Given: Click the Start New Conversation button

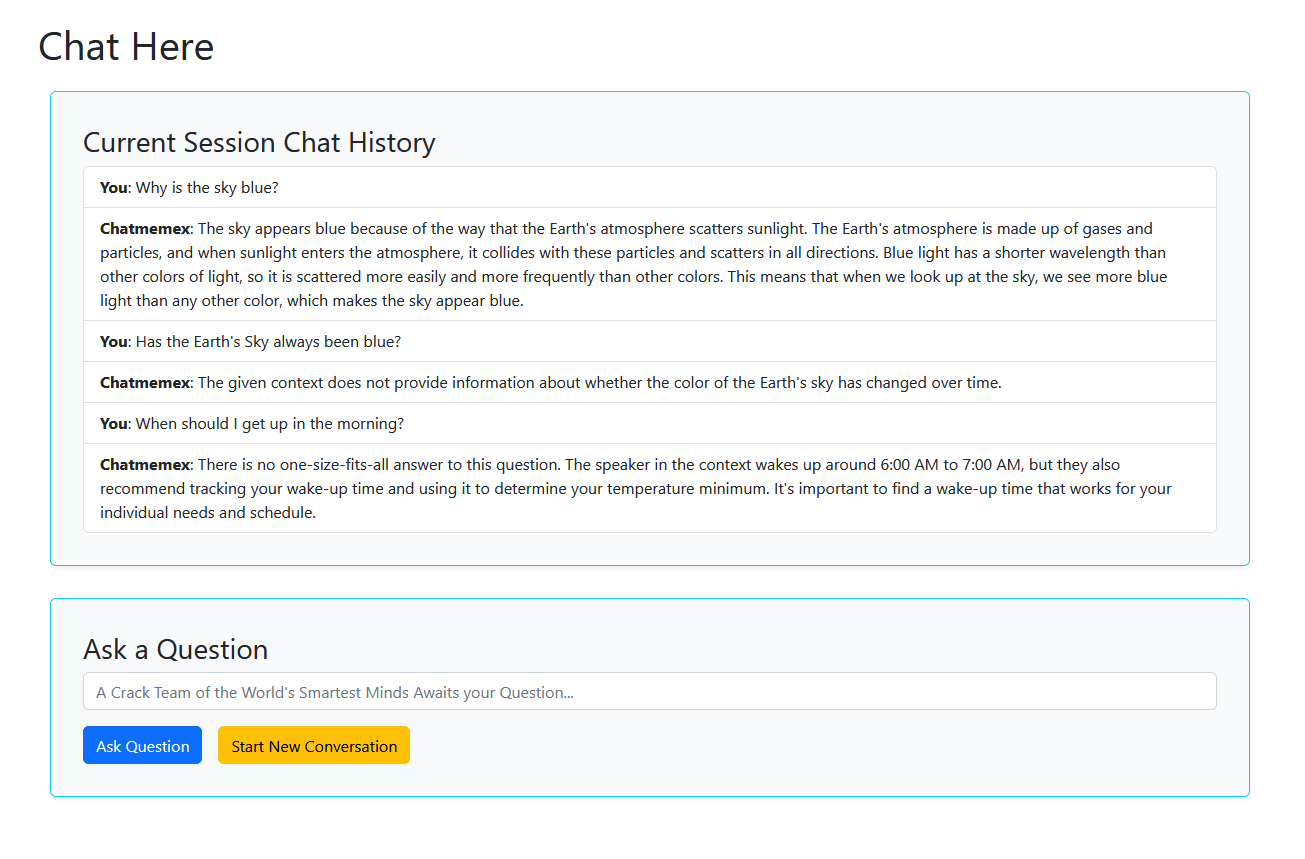Looking at the screenshot, I should click(313, 744).
